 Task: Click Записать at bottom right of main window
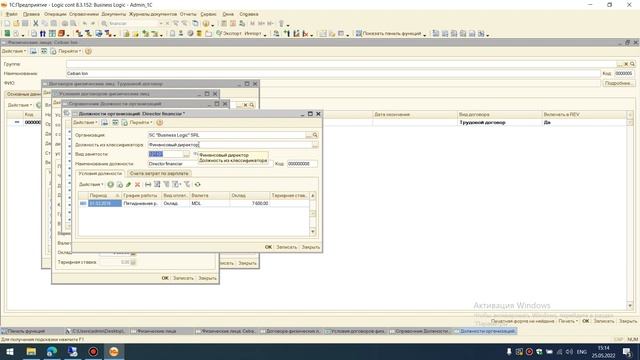pos(604,322)
